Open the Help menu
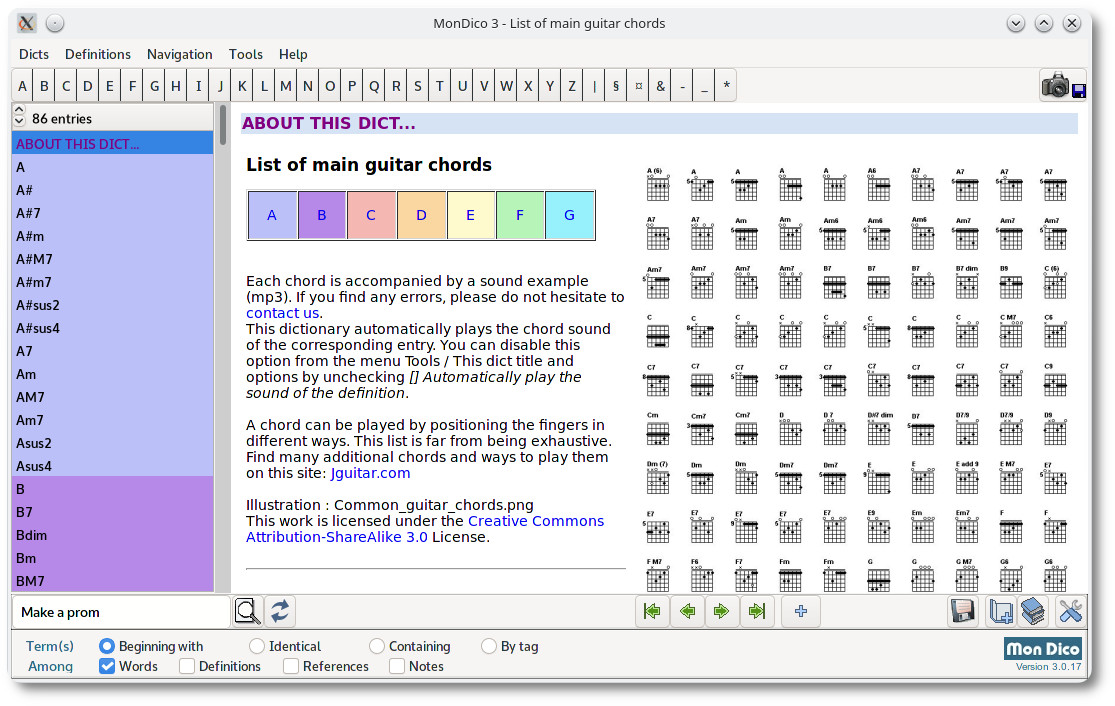 pyautogui.click(x=293, y=54)
